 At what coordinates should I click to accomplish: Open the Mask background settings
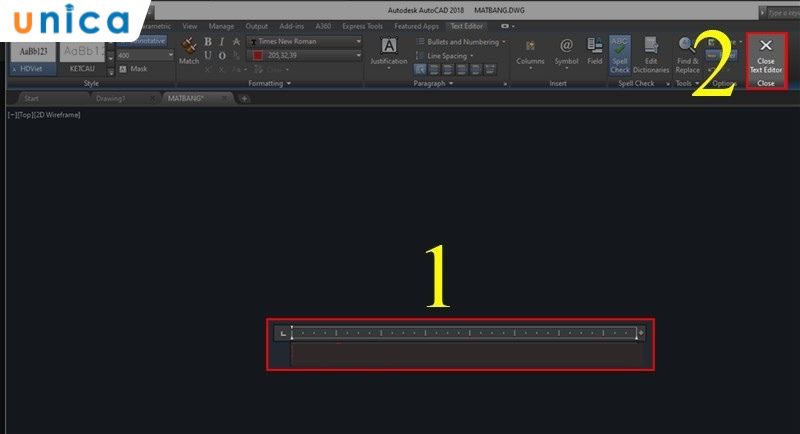pyautogui.click(x=133, y=68)
